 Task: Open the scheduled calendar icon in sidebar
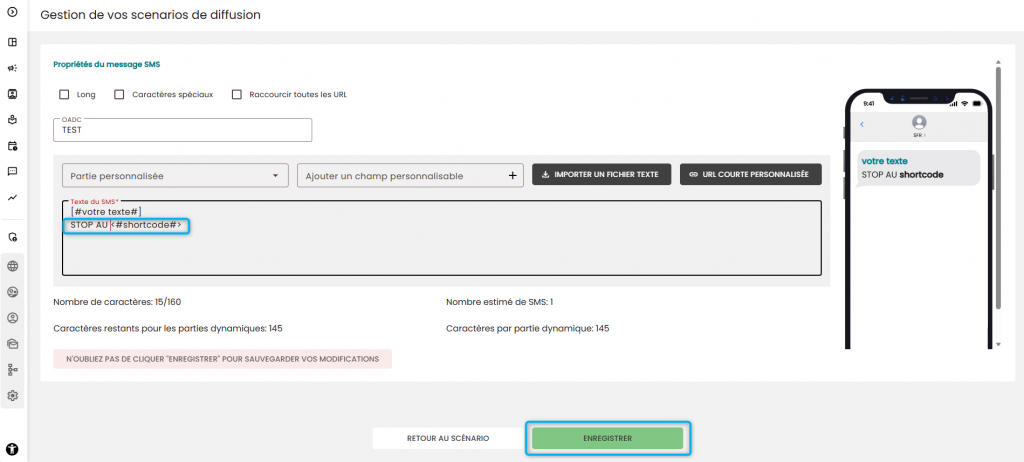tap(12, 146)
